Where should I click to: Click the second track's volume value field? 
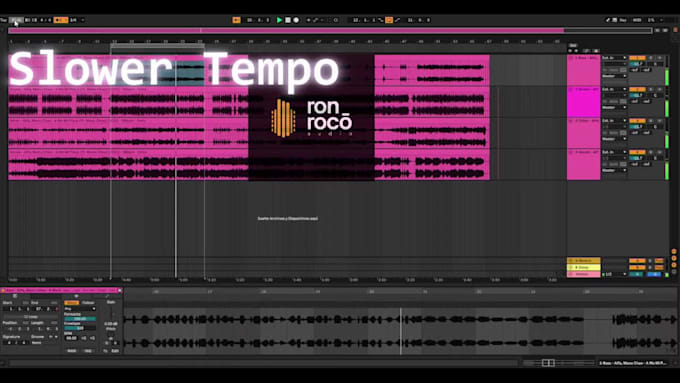pyautogui.click(x=637, y=95)
